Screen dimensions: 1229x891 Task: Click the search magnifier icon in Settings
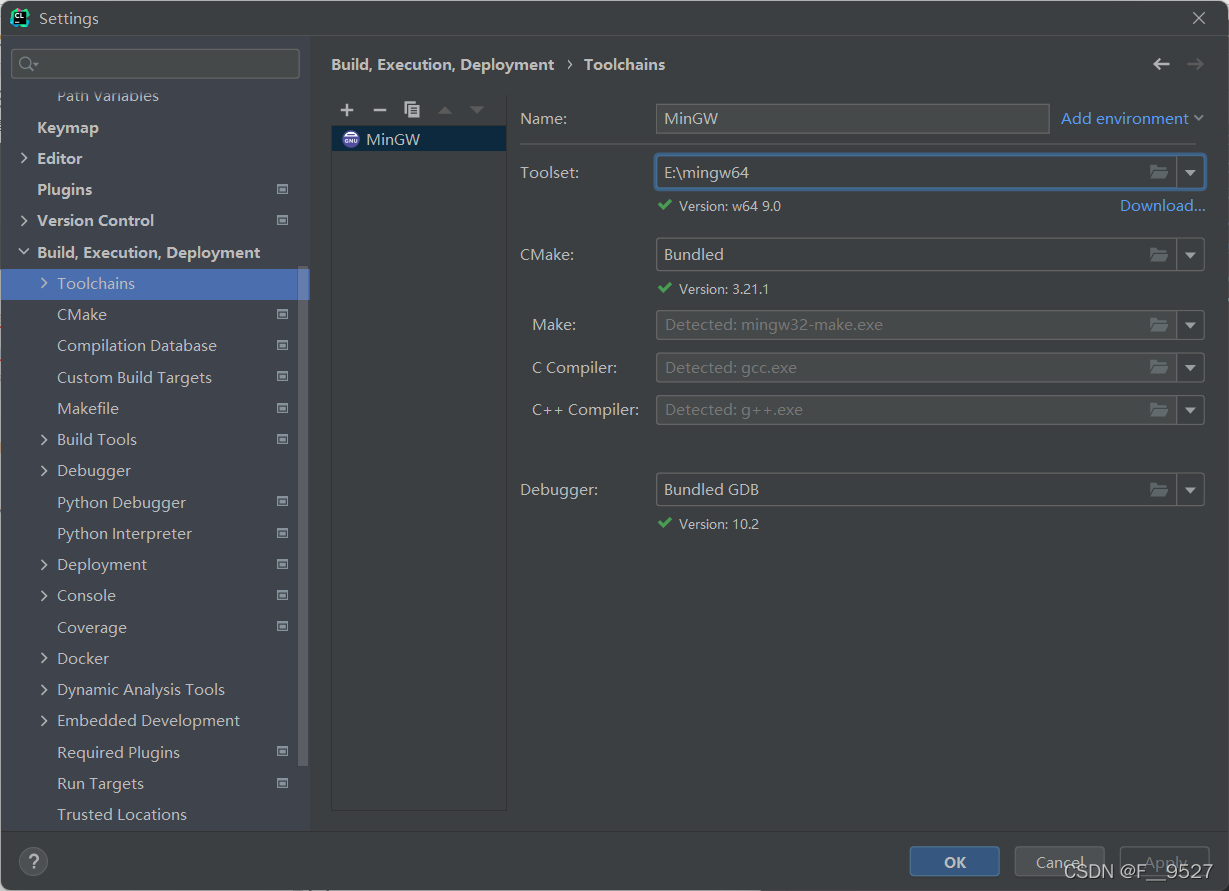point(28,64)
